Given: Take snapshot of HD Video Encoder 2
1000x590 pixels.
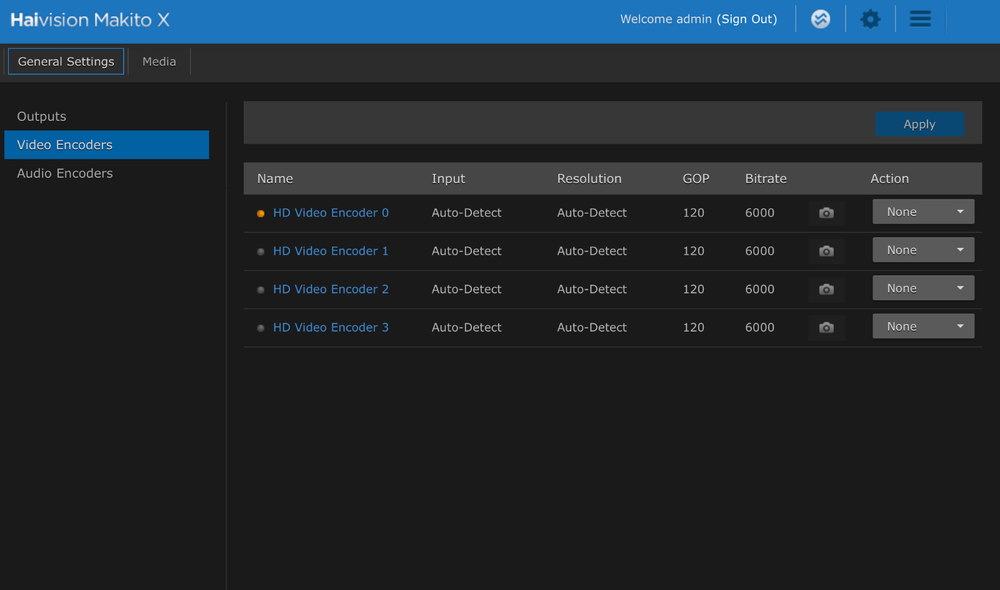Looking at the screenshot, I should (826, 289).
